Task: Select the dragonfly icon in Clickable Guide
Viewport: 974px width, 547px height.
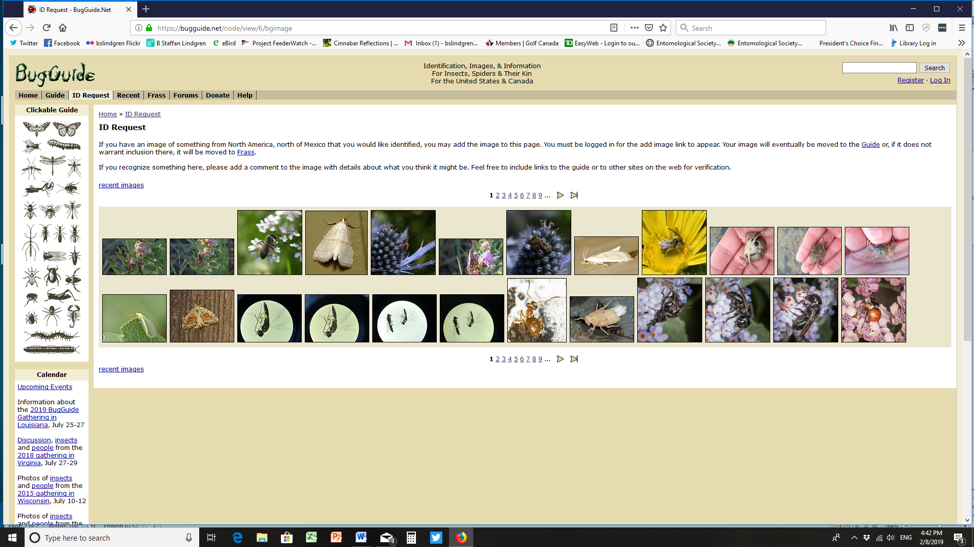Action: click(52, 165)
